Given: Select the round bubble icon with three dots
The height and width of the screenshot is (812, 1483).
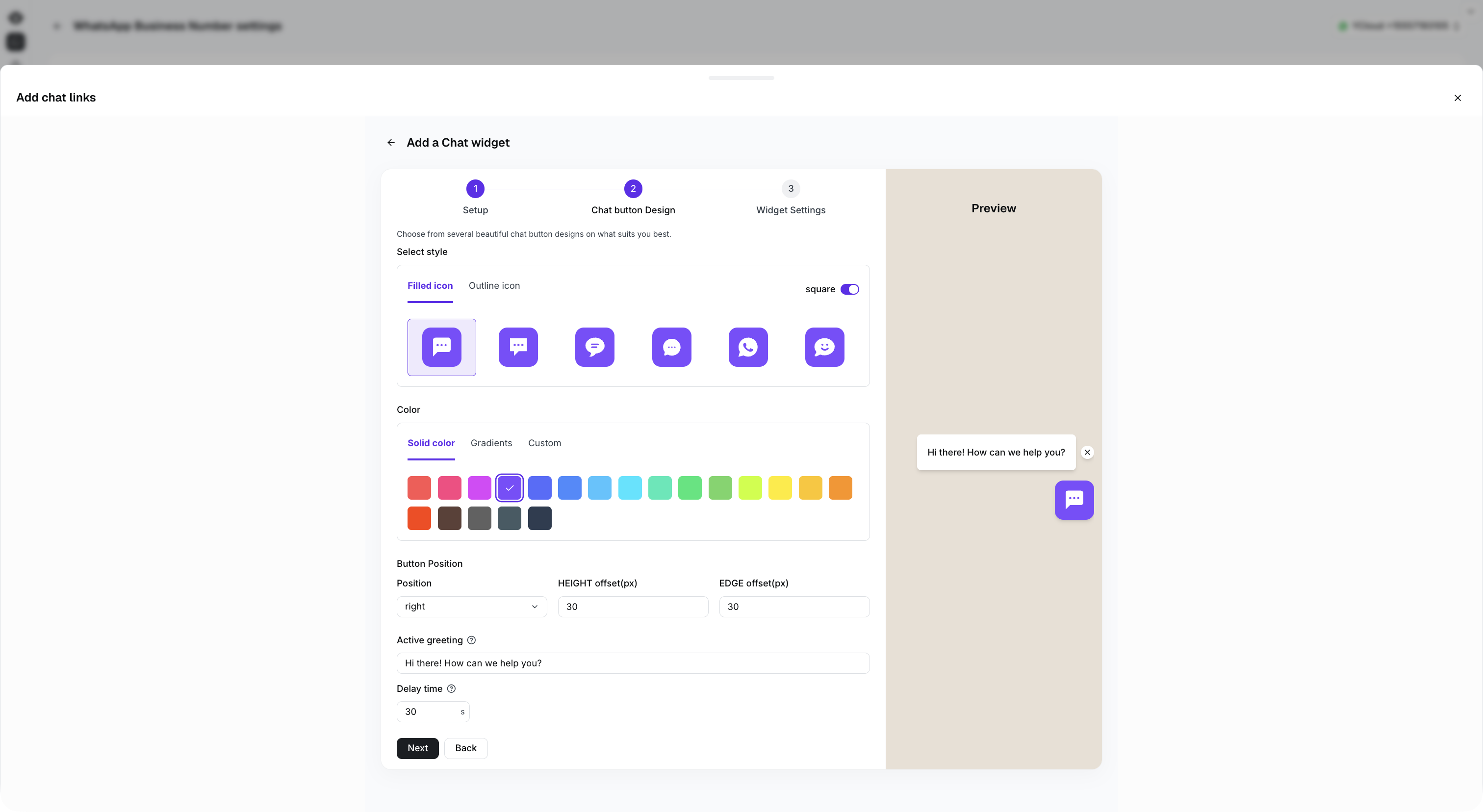Looking at the screenshot, I should pos(671,347).
